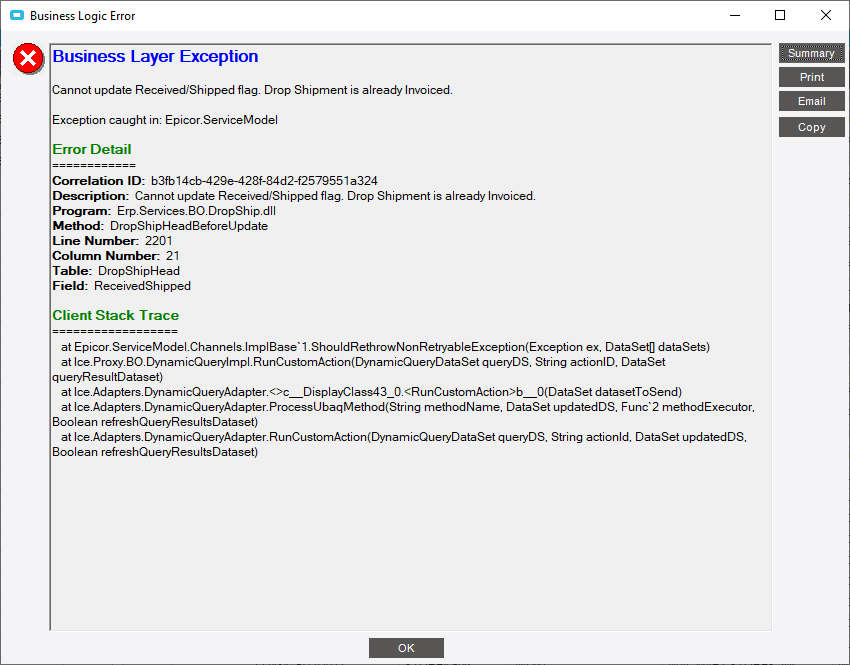
Task: Print the error details
Action: pyautogui.click(x=812, y=77)
